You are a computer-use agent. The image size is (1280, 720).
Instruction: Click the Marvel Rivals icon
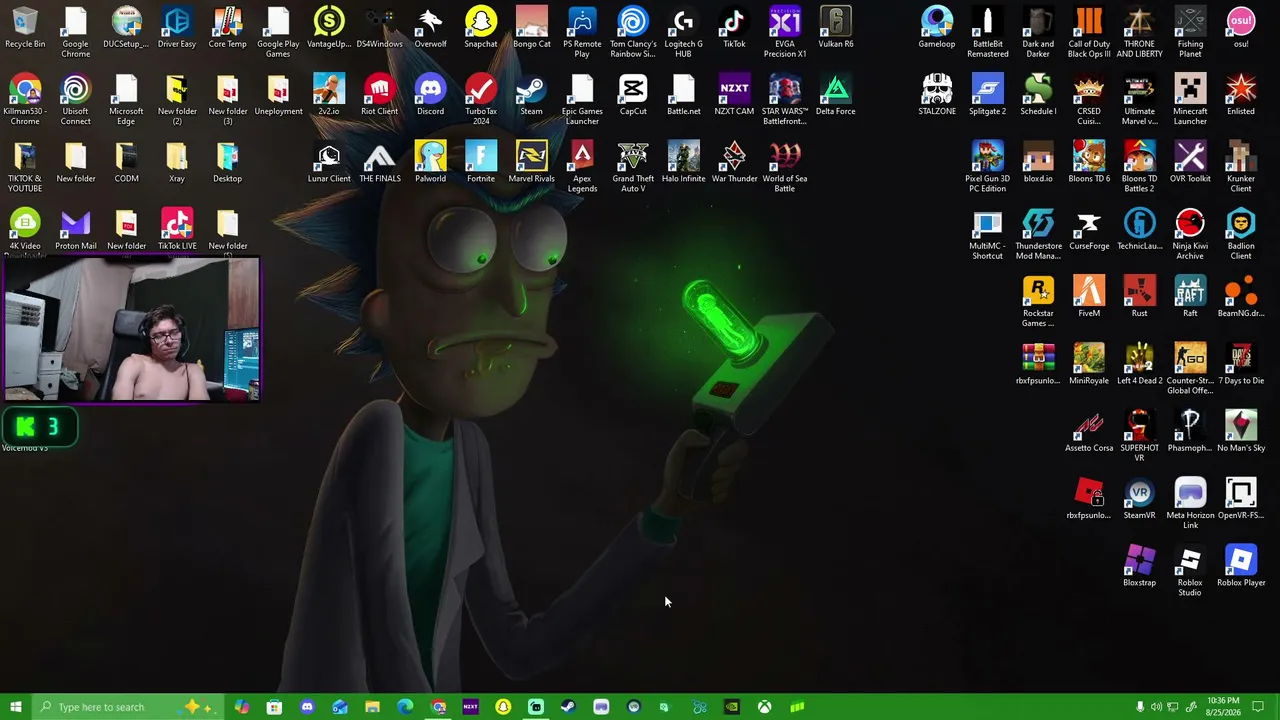(531, 163)
